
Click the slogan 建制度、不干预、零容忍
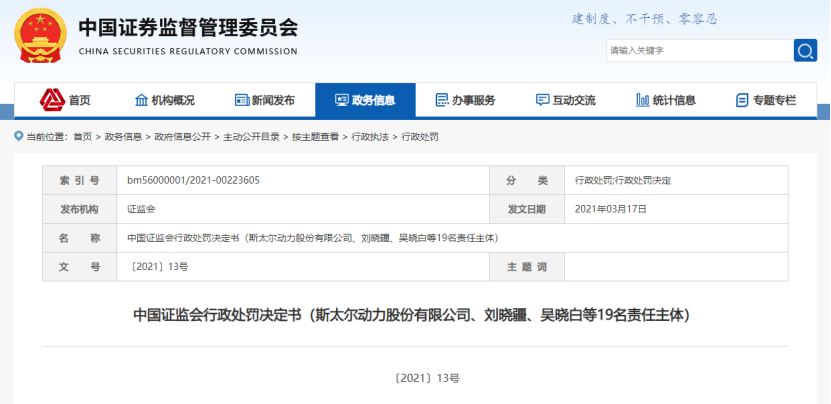(644, 19)
